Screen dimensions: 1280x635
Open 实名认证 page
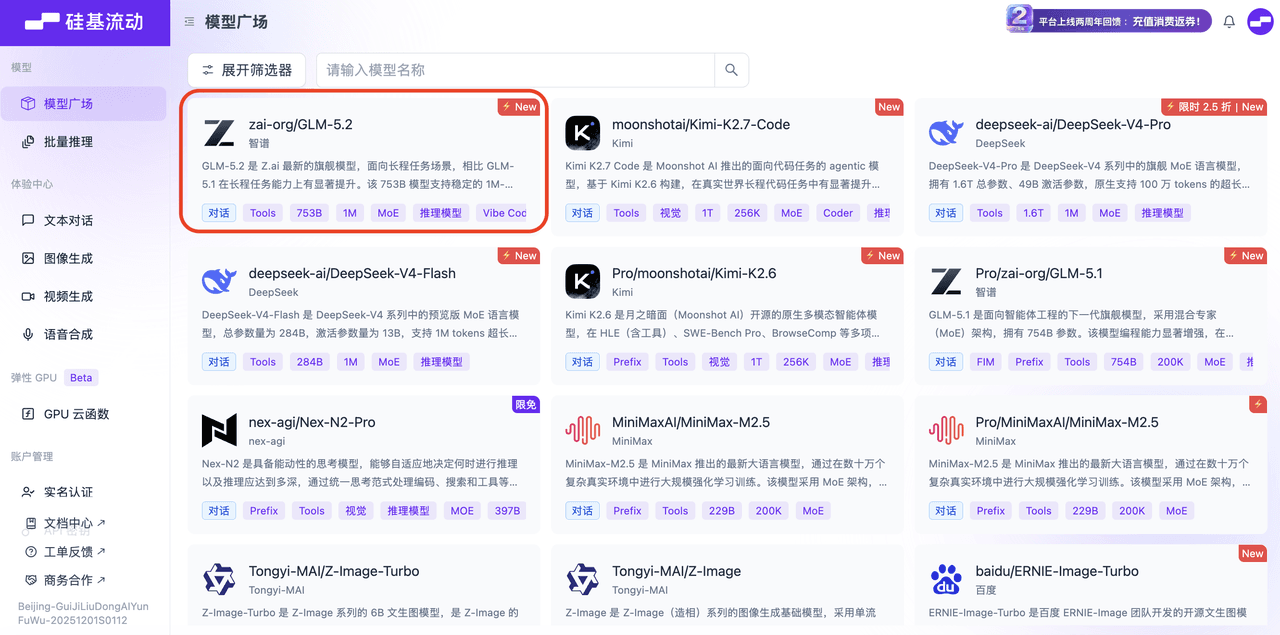84,492
